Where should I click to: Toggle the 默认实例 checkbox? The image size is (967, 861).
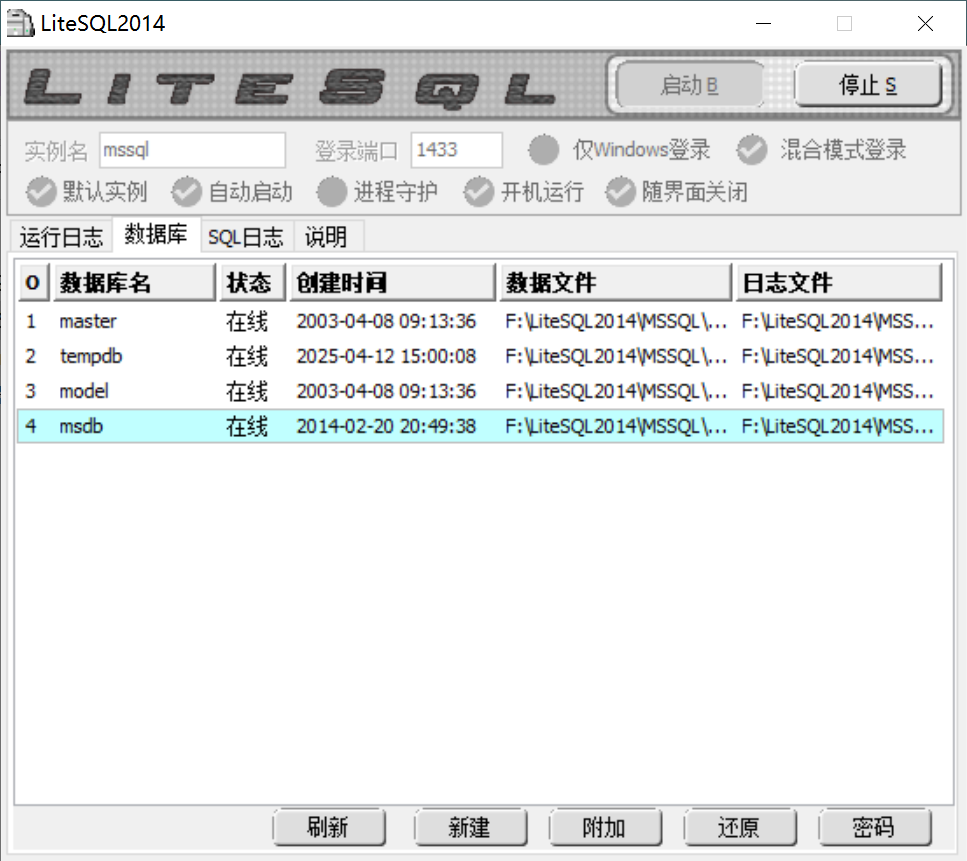[42, 191]
